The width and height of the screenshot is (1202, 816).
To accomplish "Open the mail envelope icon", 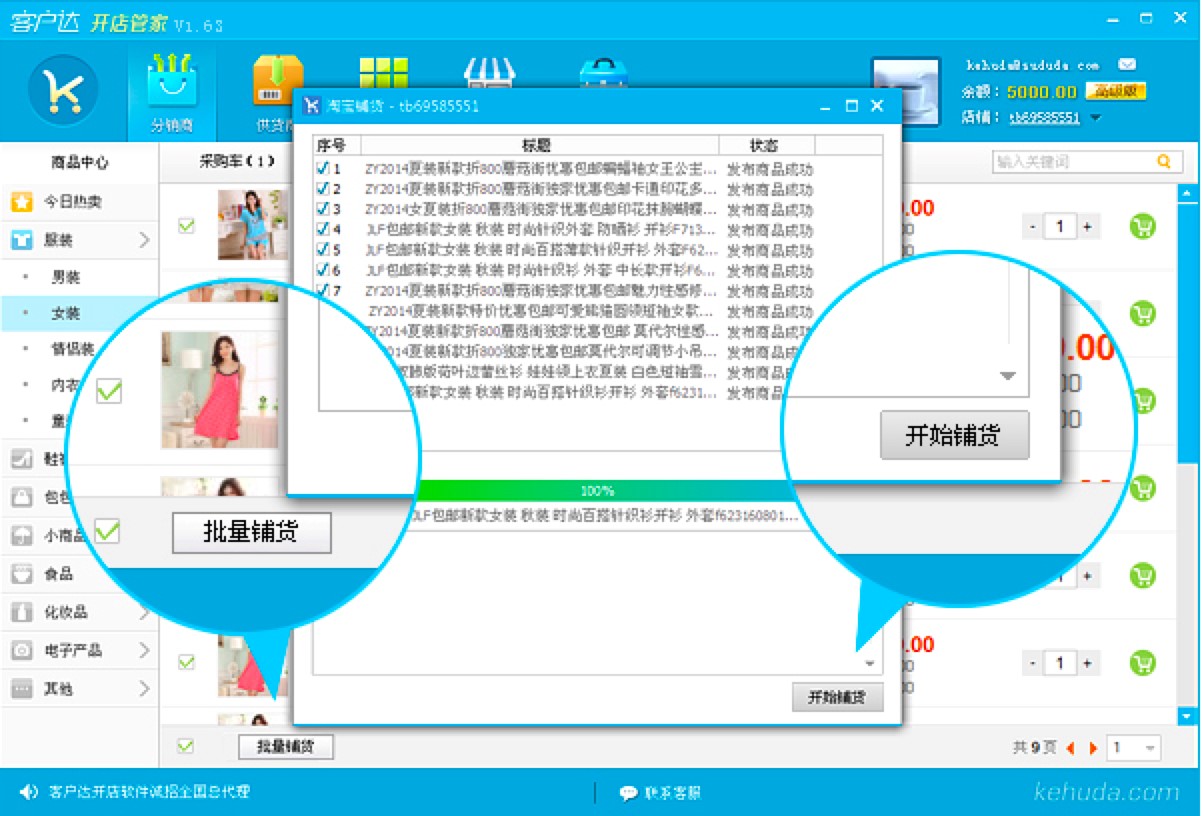I will coord(1126,64).
